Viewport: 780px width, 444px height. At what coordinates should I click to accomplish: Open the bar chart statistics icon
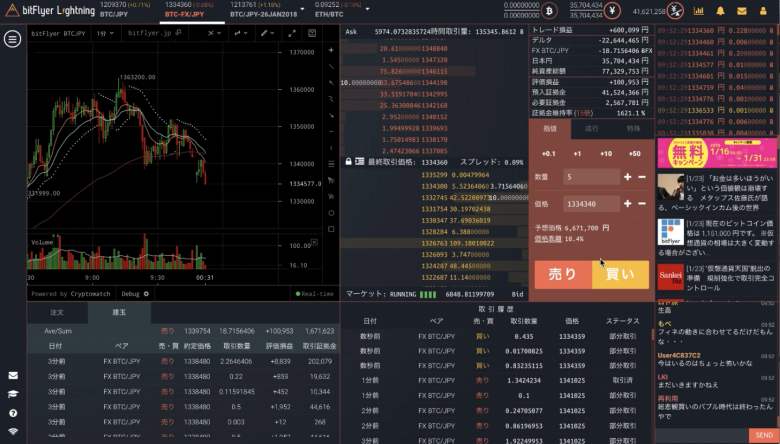(698, 10)
